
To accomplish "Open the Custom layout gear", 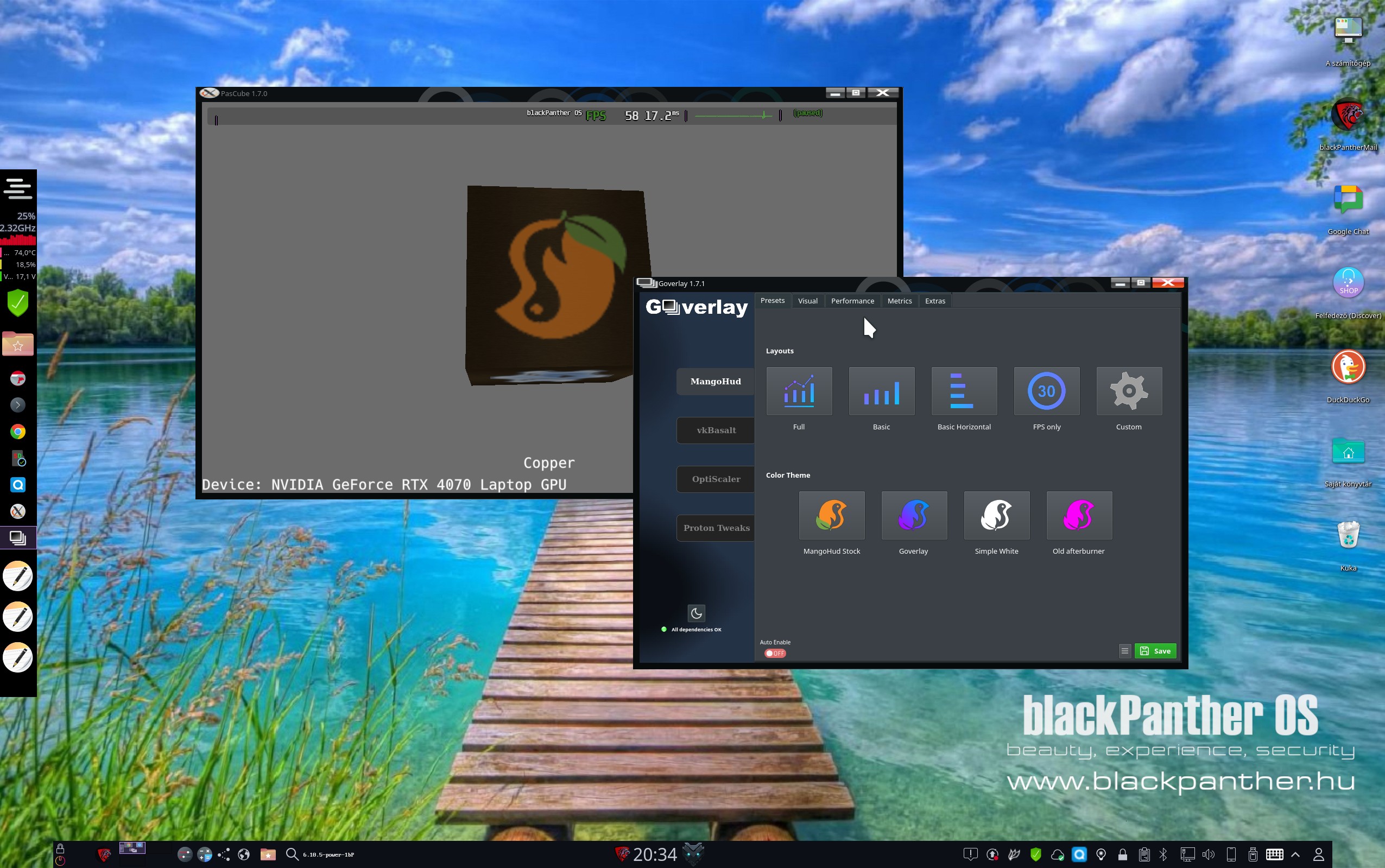I will 1128,391.
